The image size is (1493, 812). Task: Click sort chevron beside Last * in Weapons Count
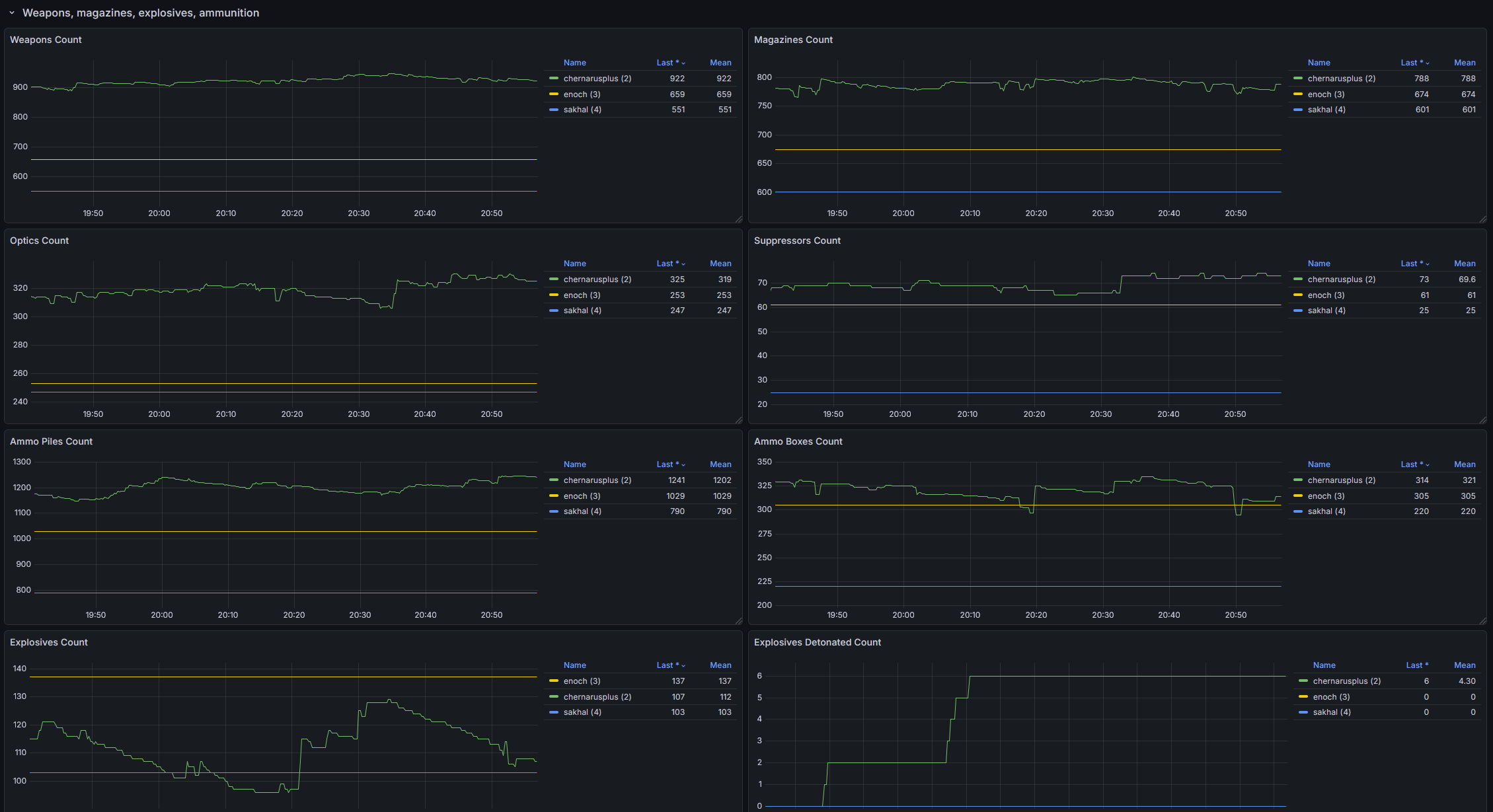pyautogui.click(x=683, y=63)
